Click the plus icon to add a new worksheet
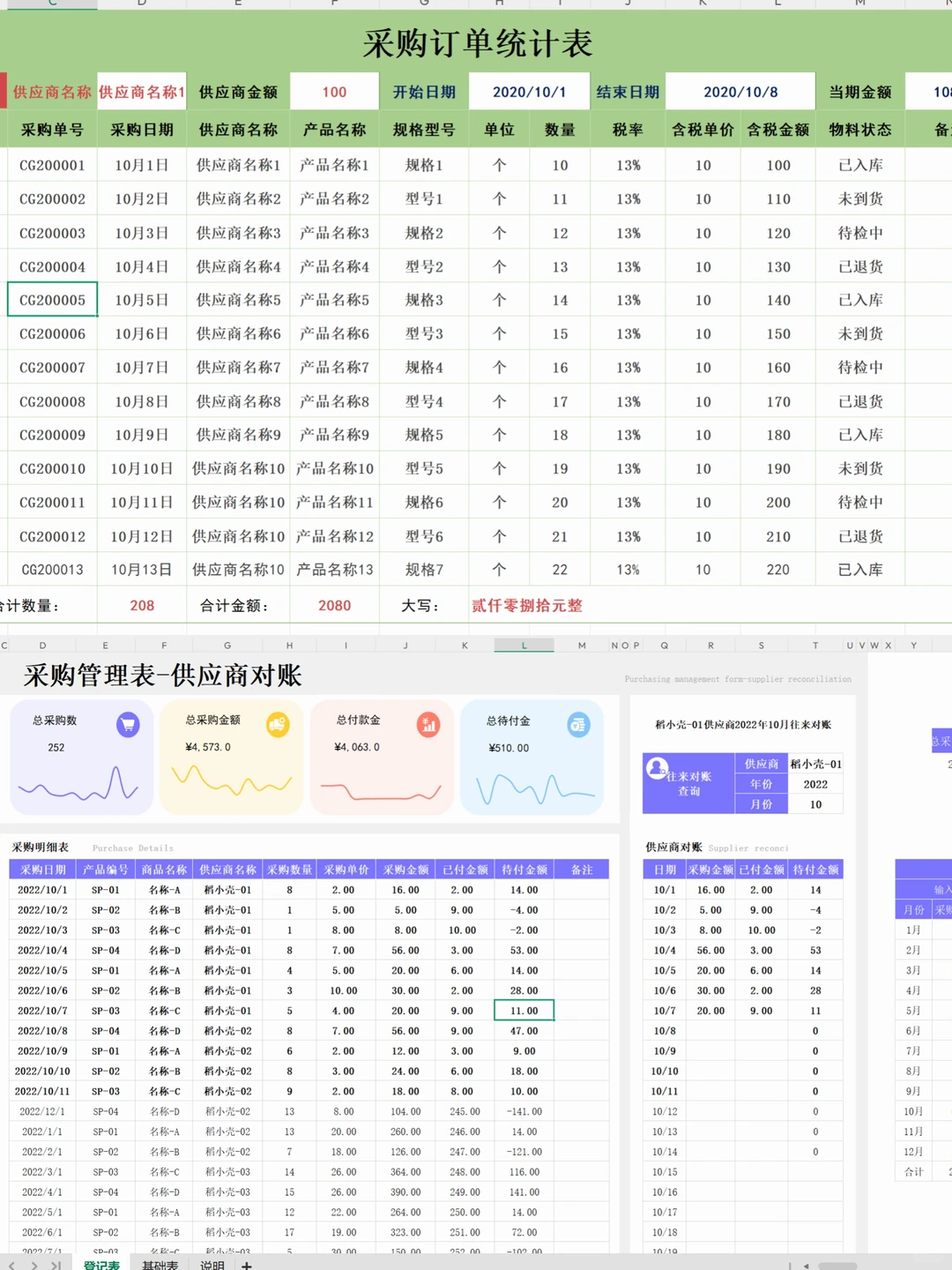The image size is (952, 1270). click(x=248, y=1264)
